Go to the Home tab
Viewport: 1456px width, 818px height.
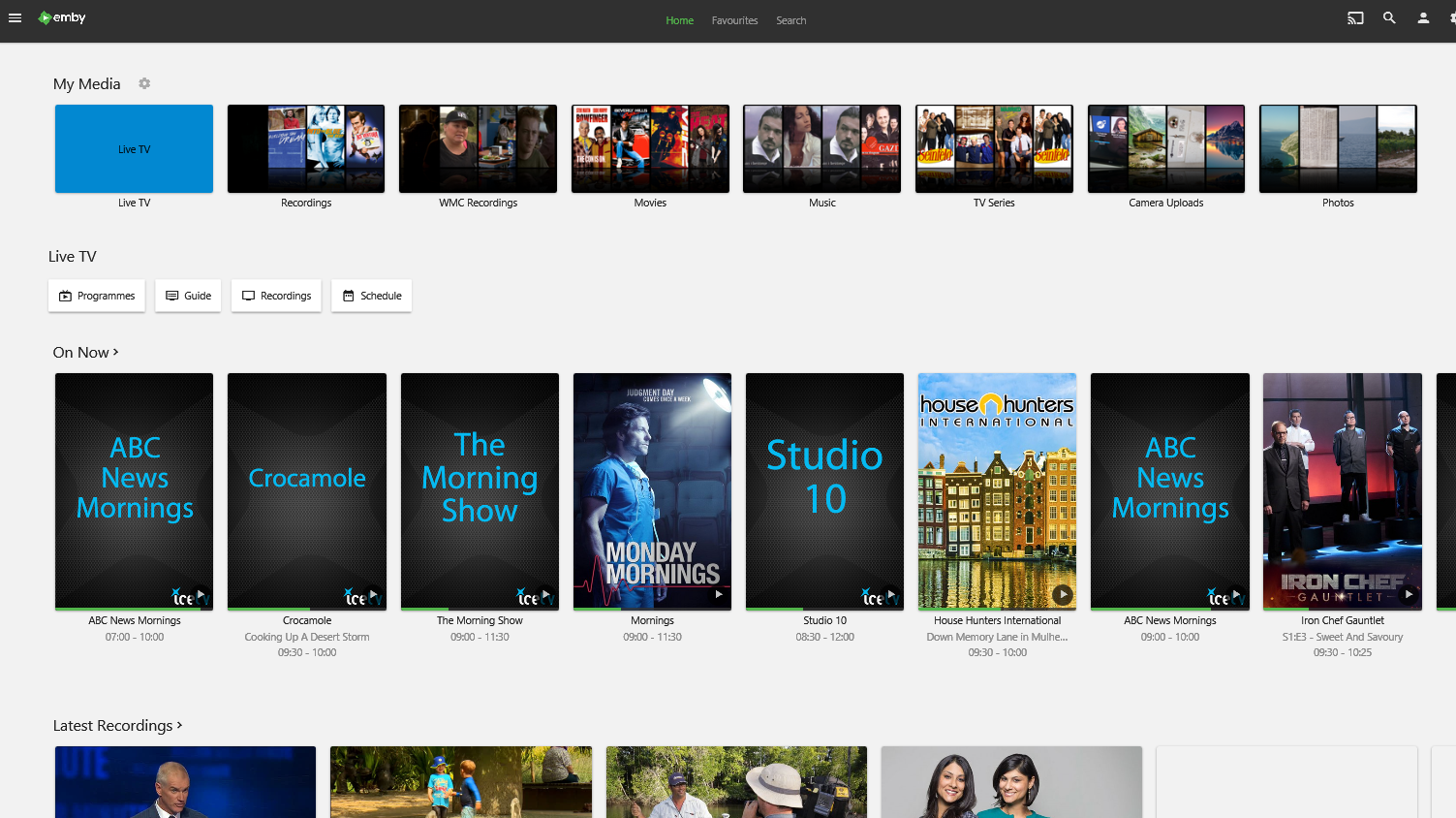[x=679, y=20]
